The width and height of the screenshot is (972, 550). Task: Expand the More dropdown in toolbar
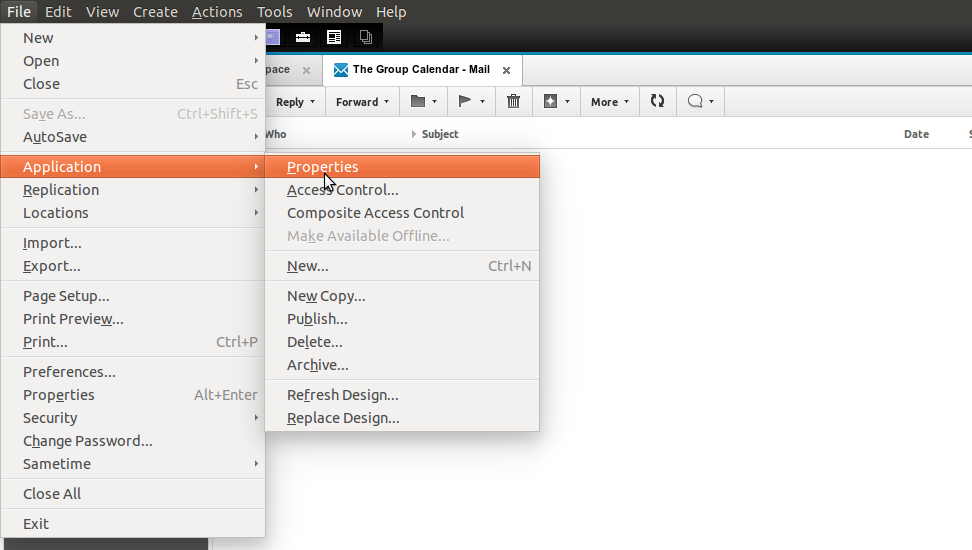610,102
